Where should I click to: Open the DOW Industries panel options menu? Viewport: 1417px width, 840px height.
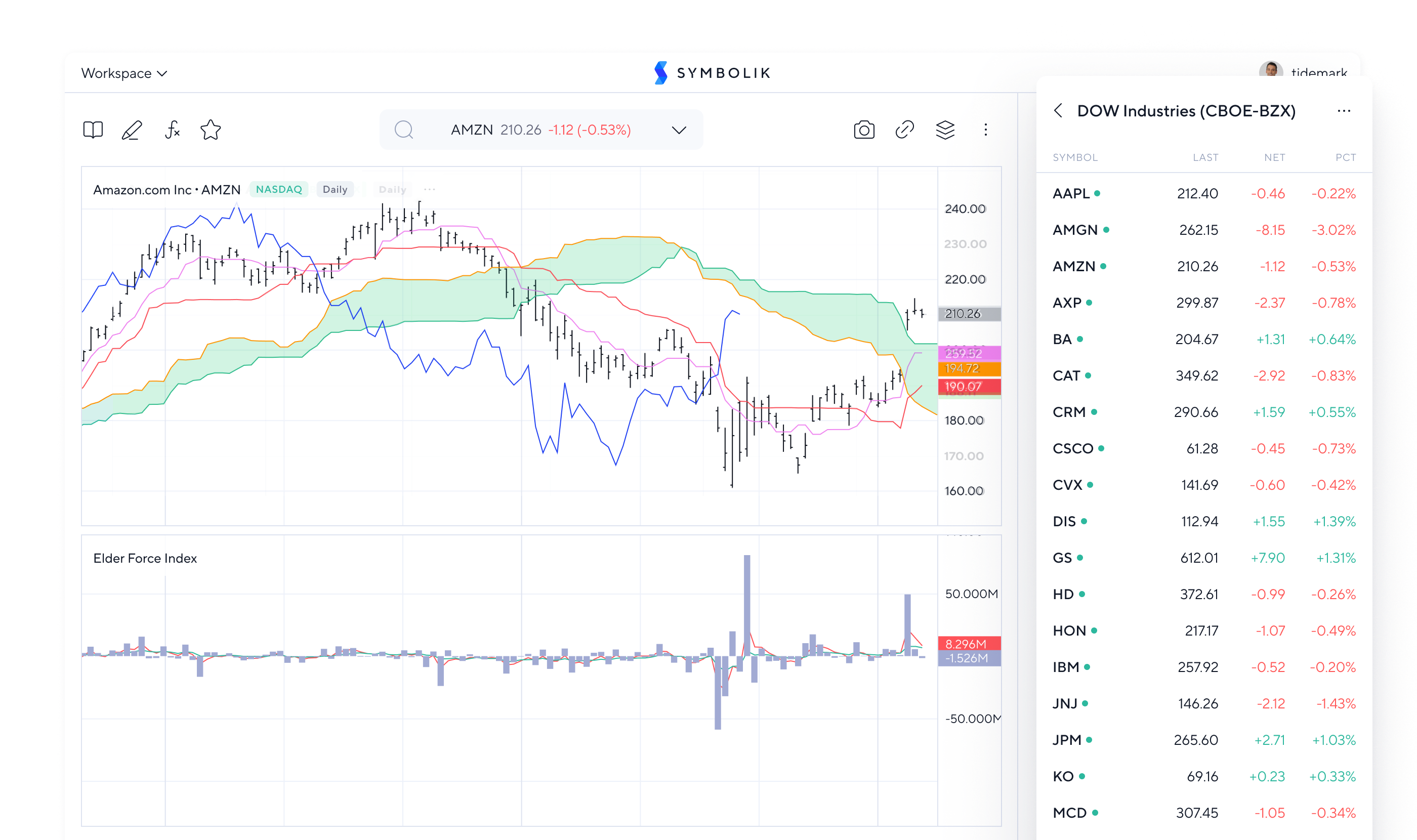click(x=1344, y=111)
